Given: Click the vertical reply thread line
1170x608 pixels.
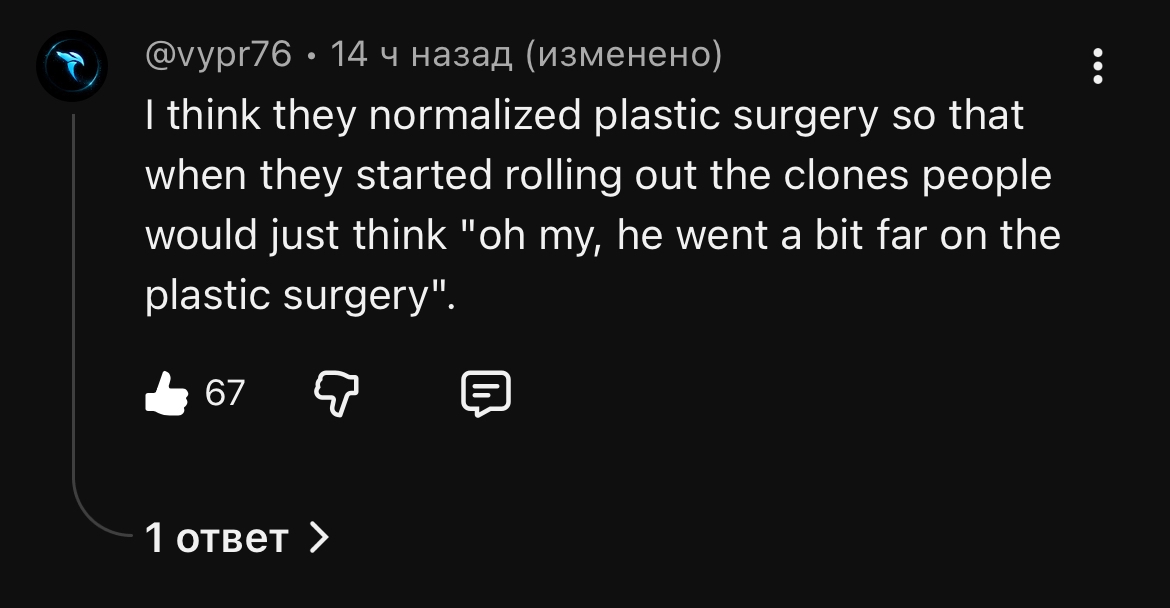Looking at the screenshot, I should point(73,300).
